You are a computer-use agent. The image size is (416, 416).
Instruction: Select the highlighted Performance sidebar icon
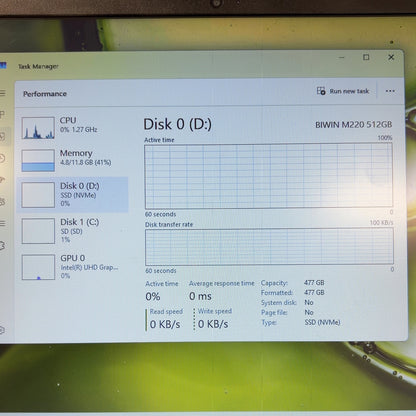click(x=2, y=136)
